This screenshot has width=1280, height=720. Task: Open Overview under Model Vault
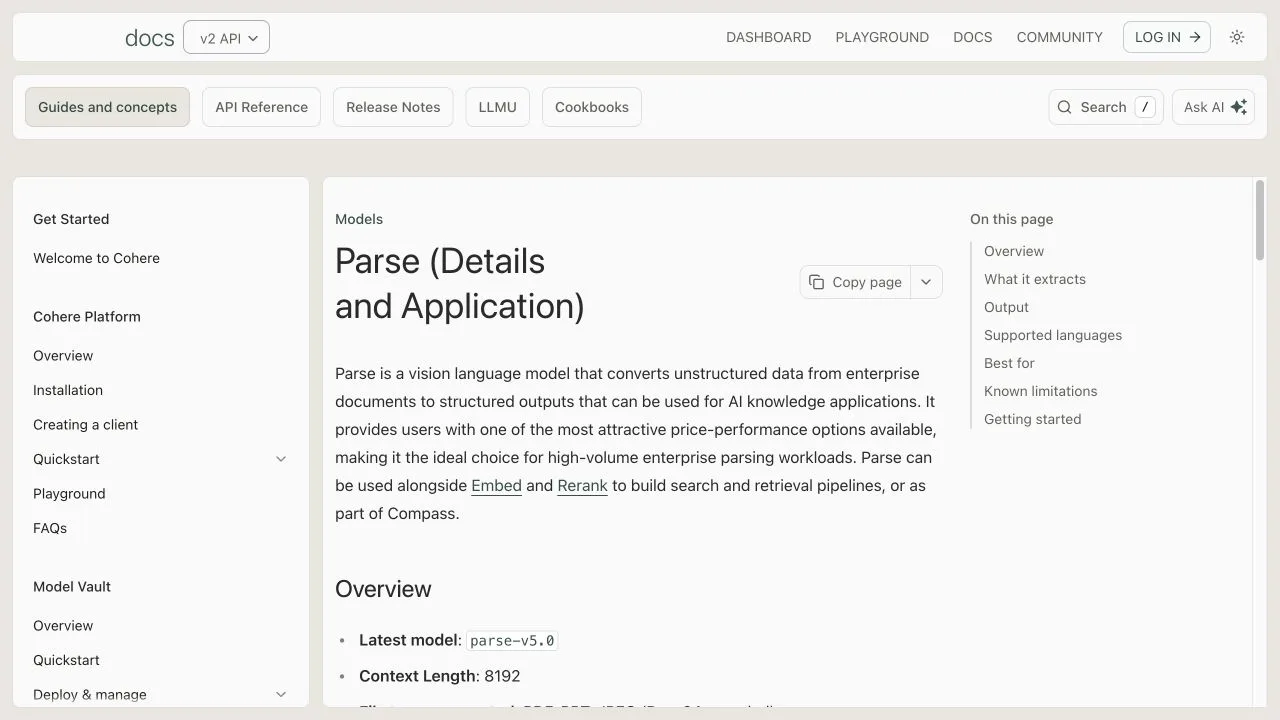click(63, 626)
